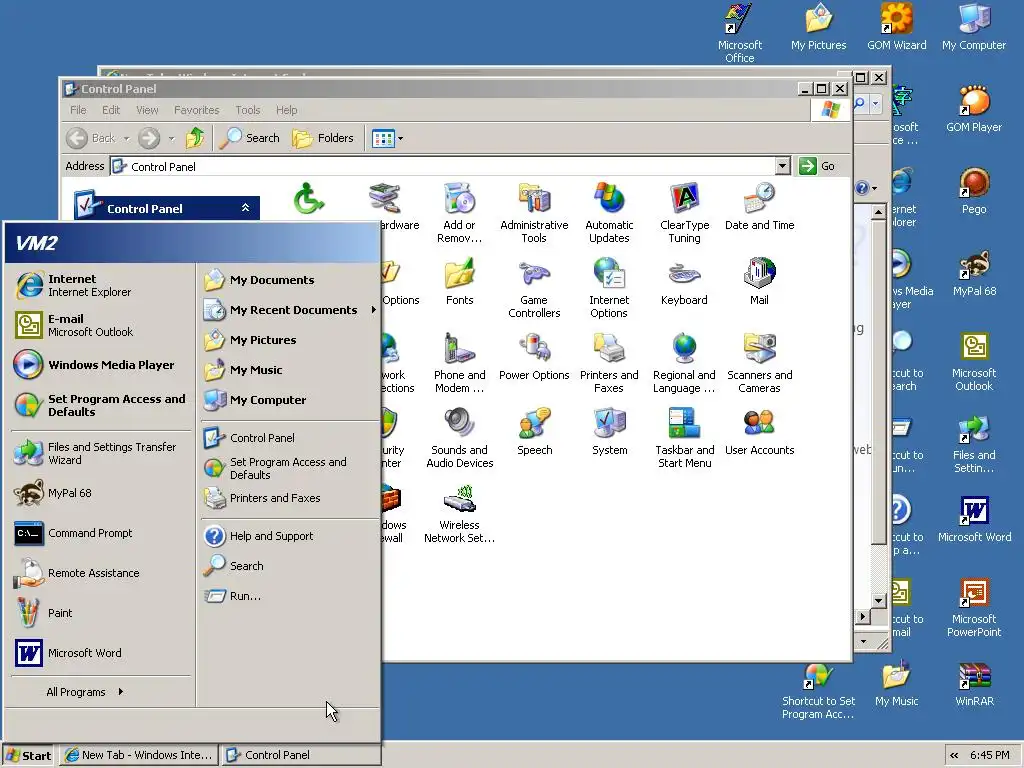The image size is (1024, 768).
Task: Open the Tools menu
Action: [x=248, y=110]
